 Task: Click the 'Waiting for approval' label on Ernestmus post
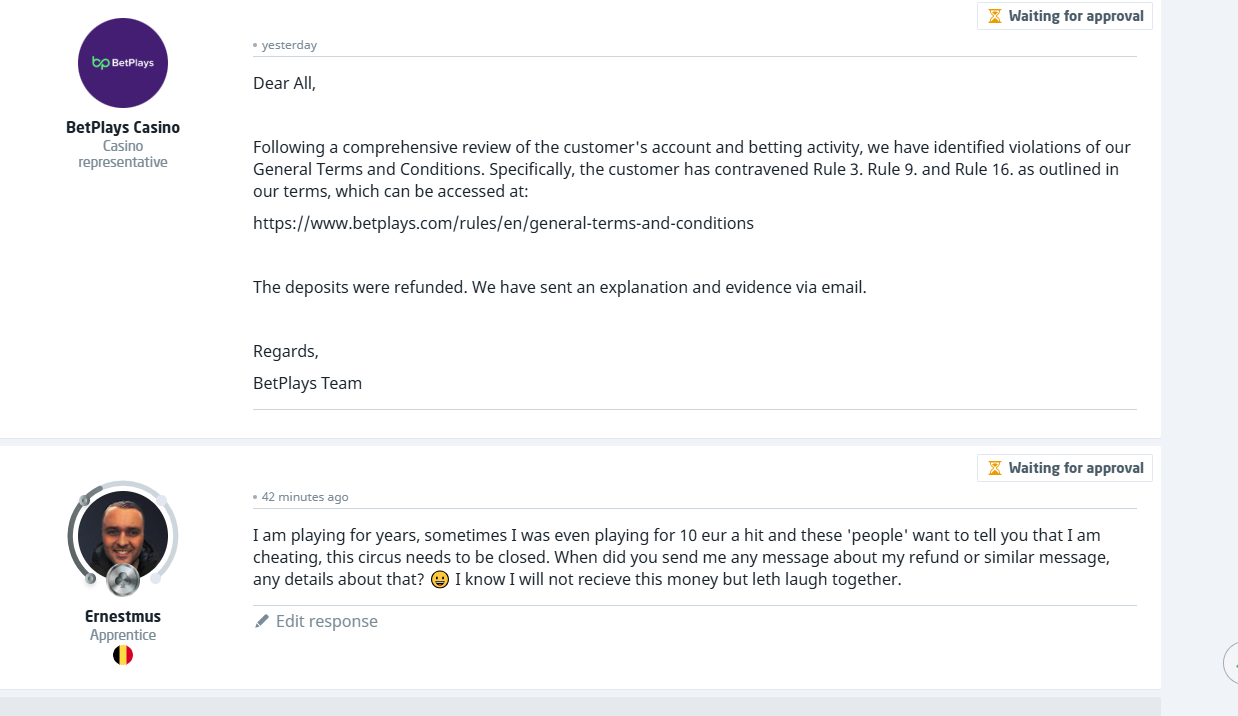[x=1075, y=468]
